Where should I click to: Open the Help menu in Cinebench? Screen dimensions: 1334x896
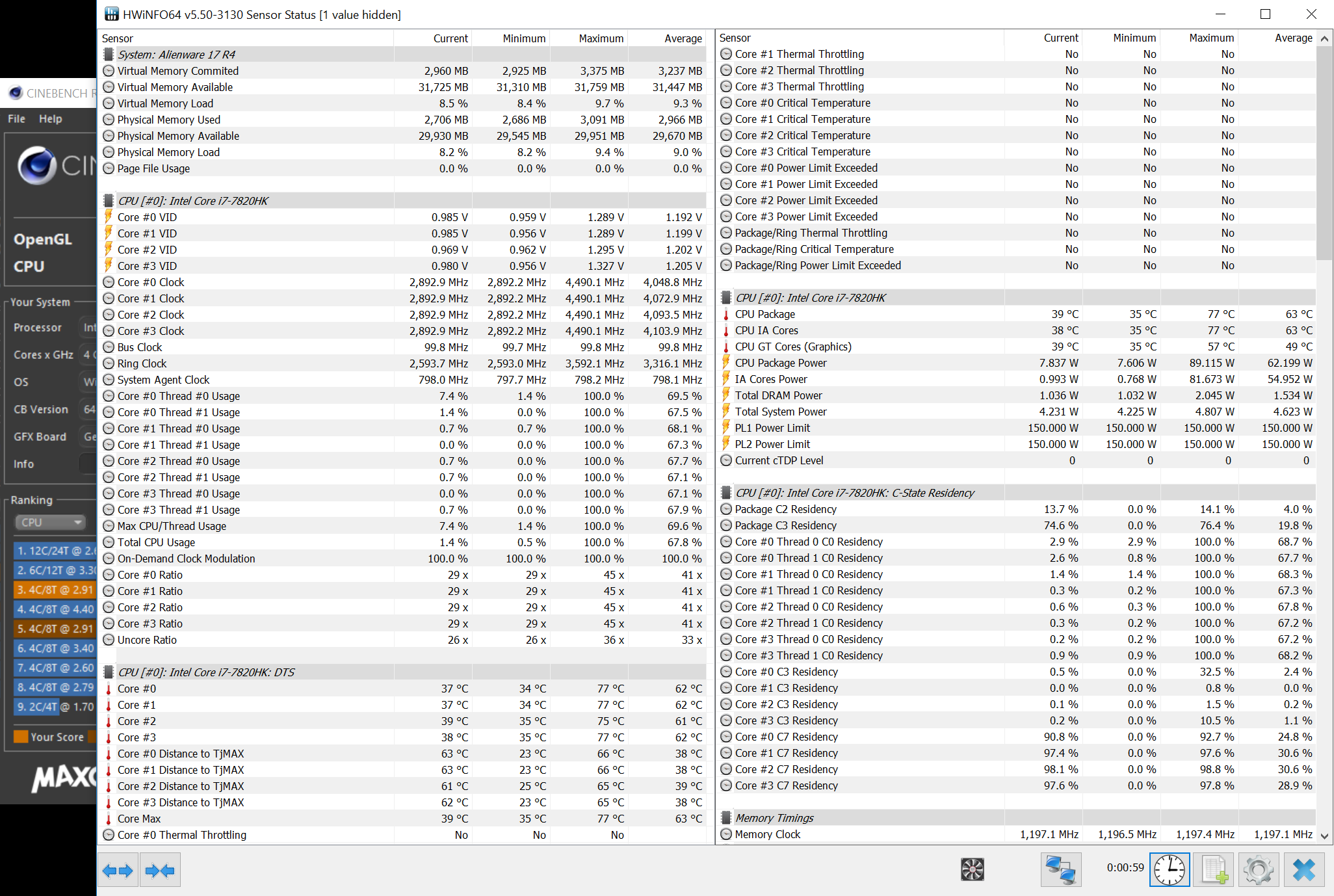pyautogui.click(x=51, y=119)
